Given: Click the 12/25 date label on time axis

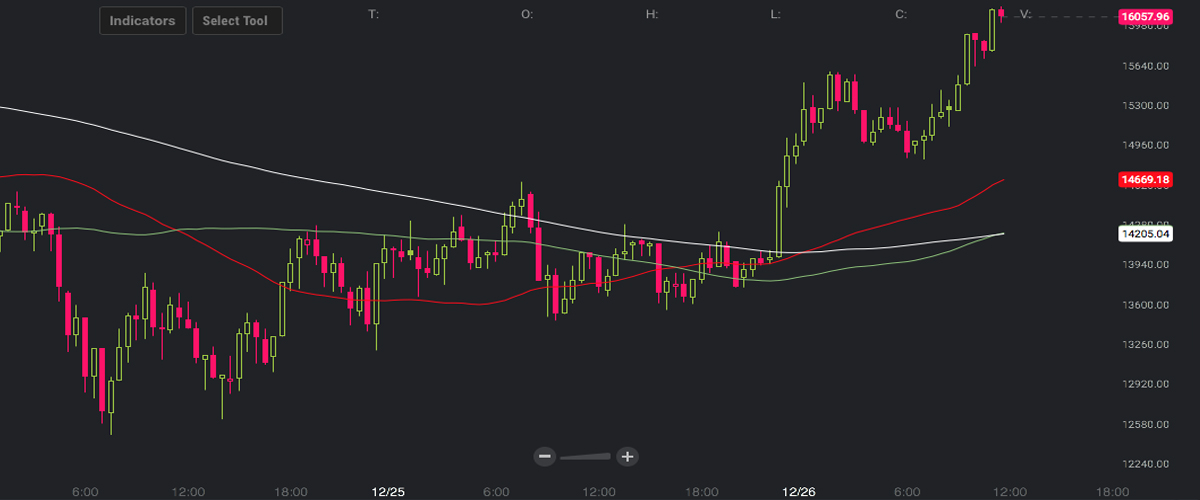Looking at the screenshot, I should click(387, 492).
